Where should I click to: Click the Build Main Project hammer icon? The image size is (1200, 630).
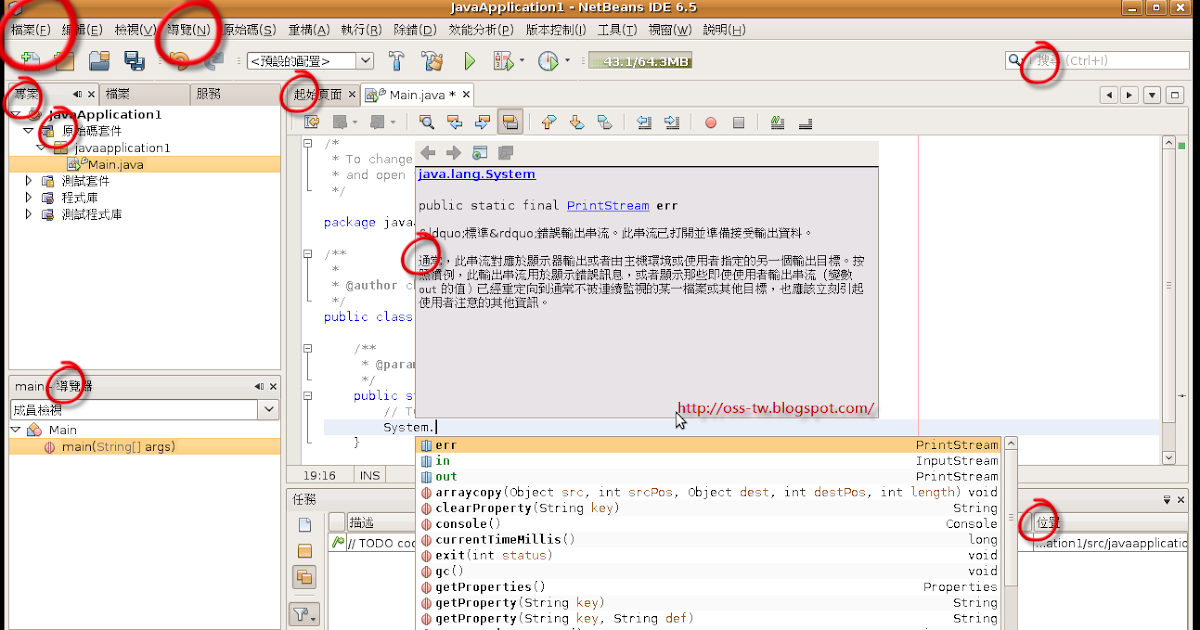[x=396, y=61]
